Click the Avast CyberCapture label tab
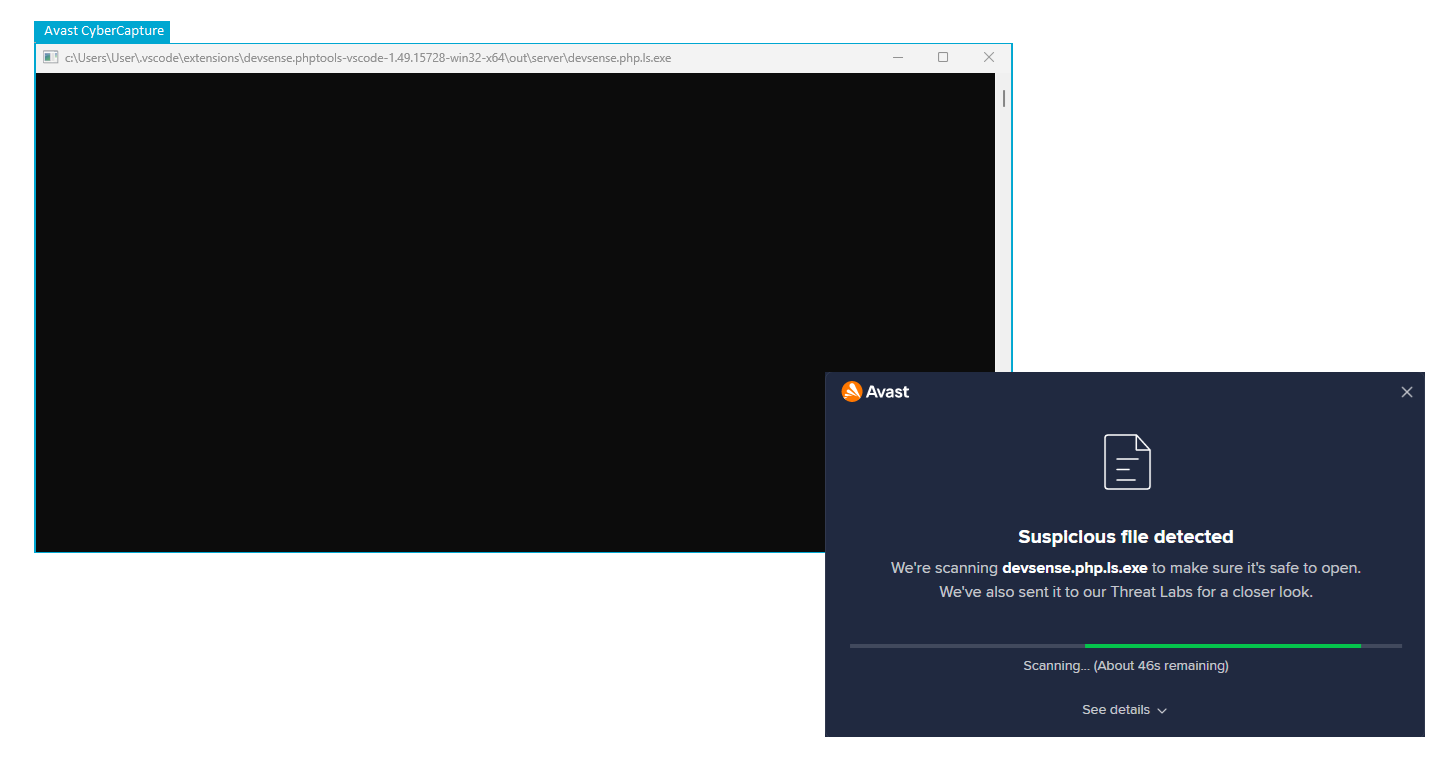The image size is (1444, 779). (103, 31)
